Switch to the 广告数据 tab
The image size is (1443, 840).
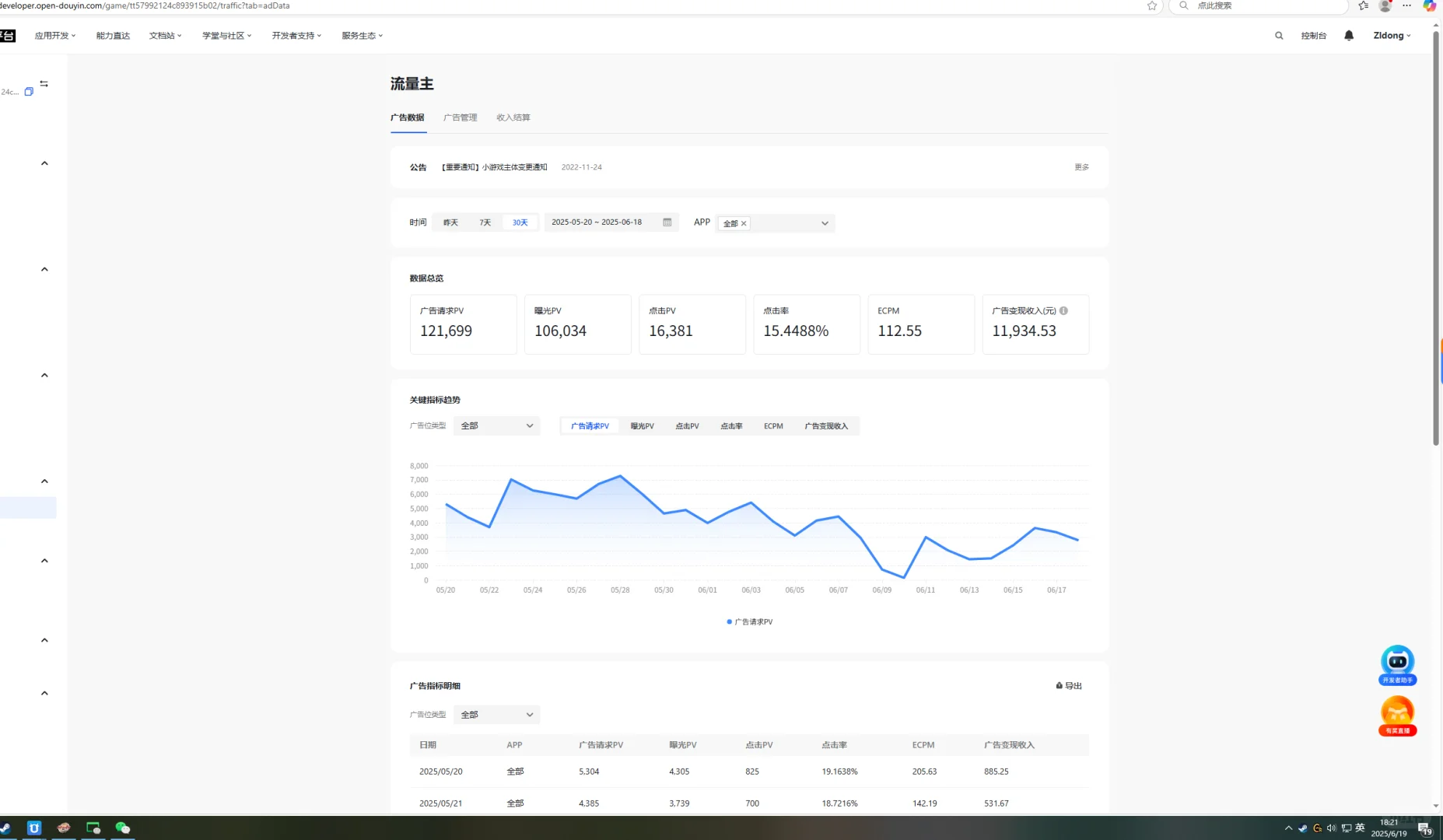pos(408,117)
